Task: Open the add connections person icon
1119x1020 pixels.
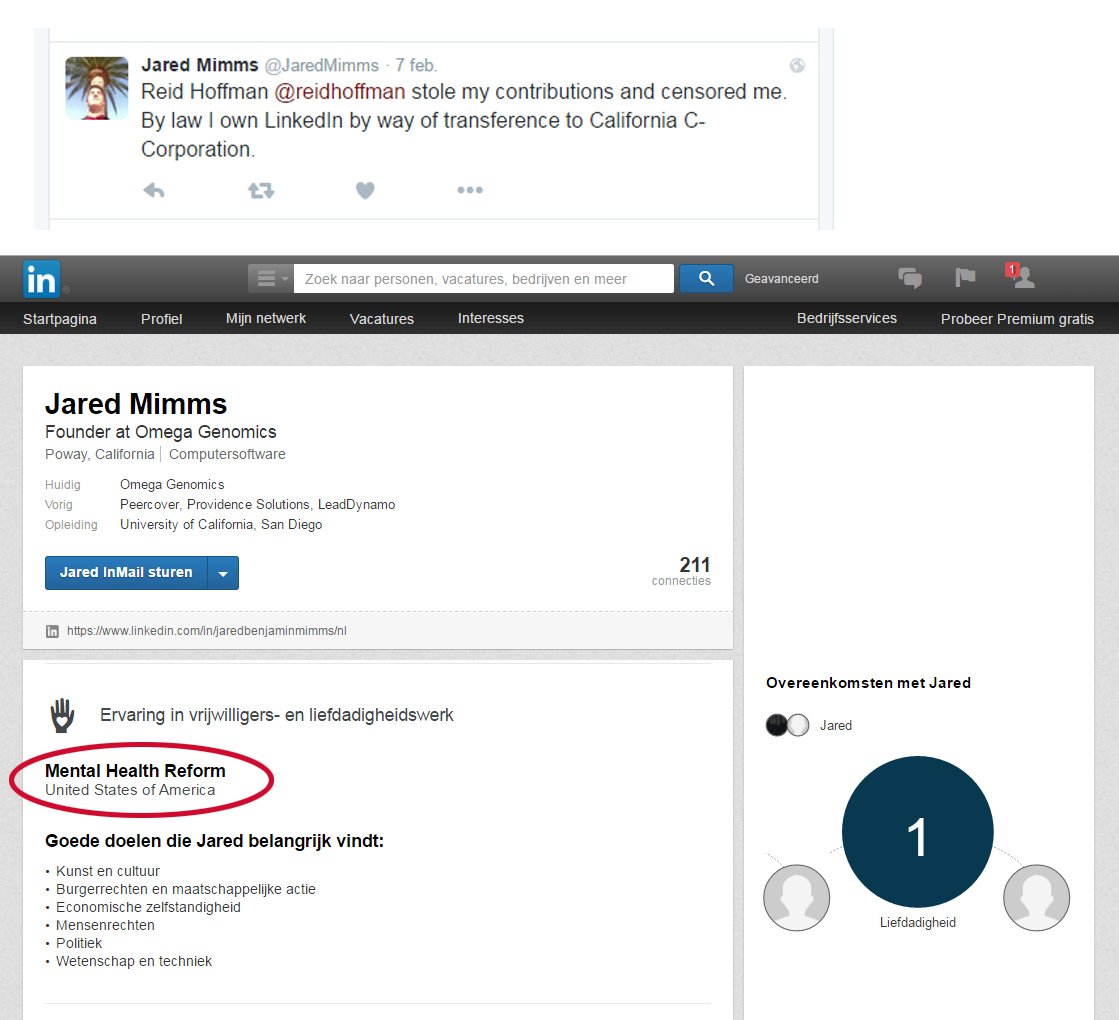Action: (1020, 276)
